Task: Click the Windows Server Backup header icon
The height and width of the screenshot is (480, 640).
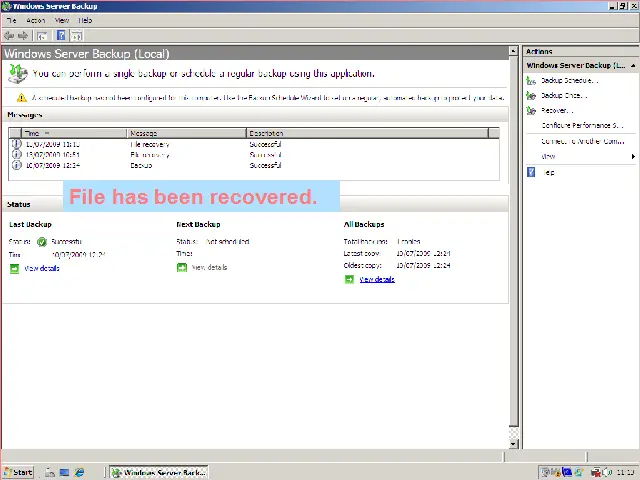Action: (x=18, y=74)
